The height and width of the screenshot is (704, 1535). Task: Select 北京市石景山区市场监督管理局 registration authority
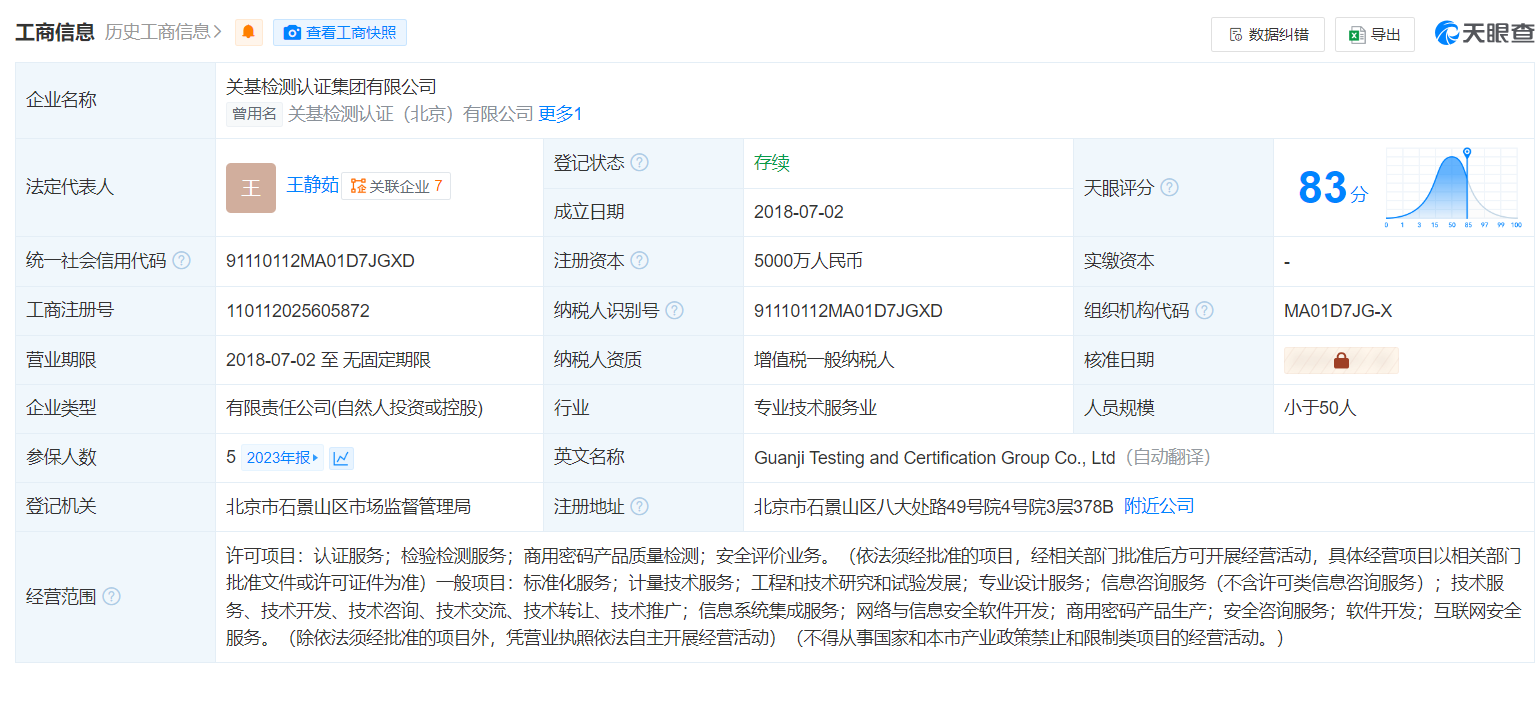click(x=348, y=507)
